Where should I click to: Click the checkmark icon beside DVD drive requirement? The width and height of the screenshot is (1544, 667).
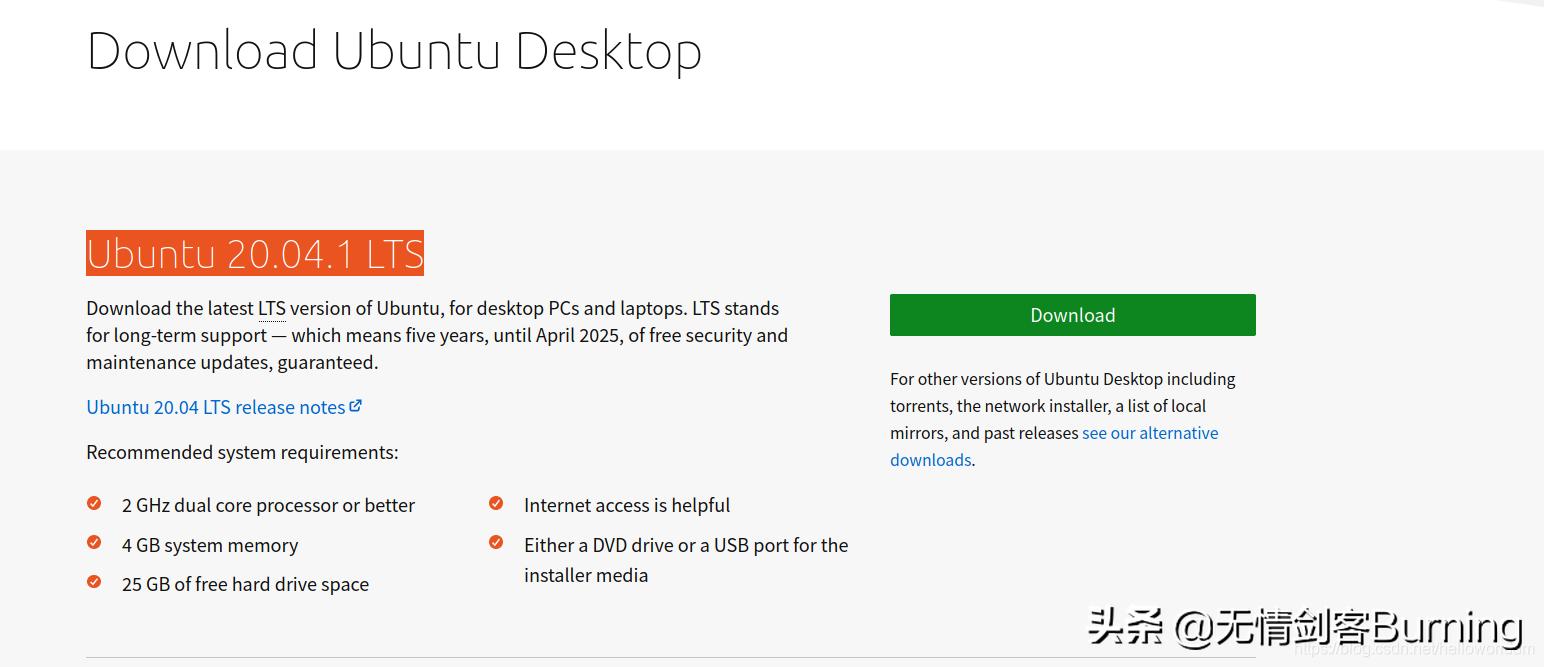point(496,542)
